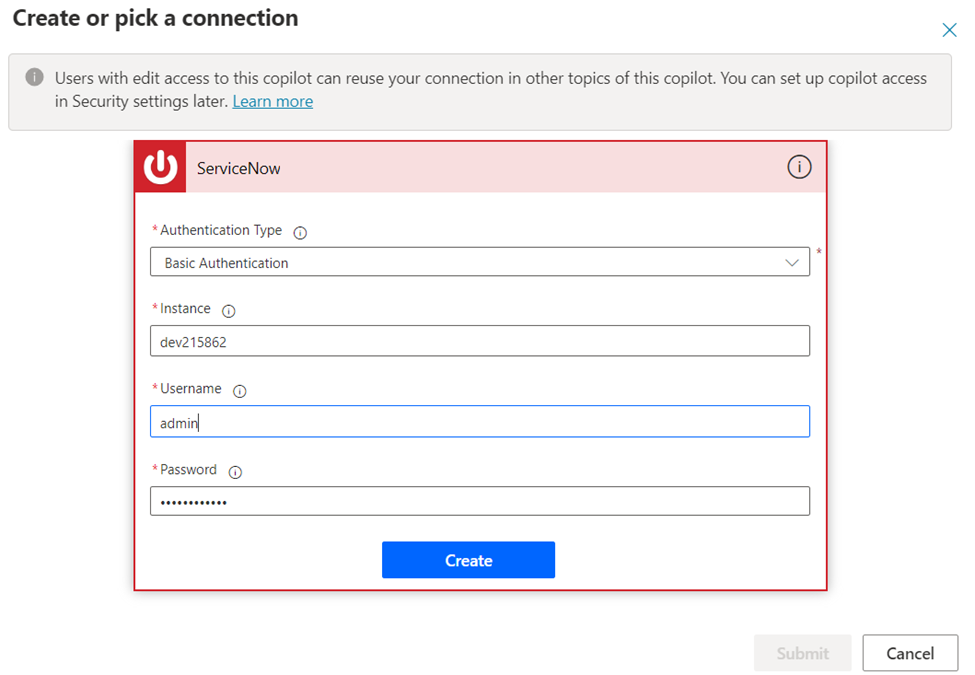975x675 pixels.
Task: Click the info icon next to Instance
Action: pos(228,311)
